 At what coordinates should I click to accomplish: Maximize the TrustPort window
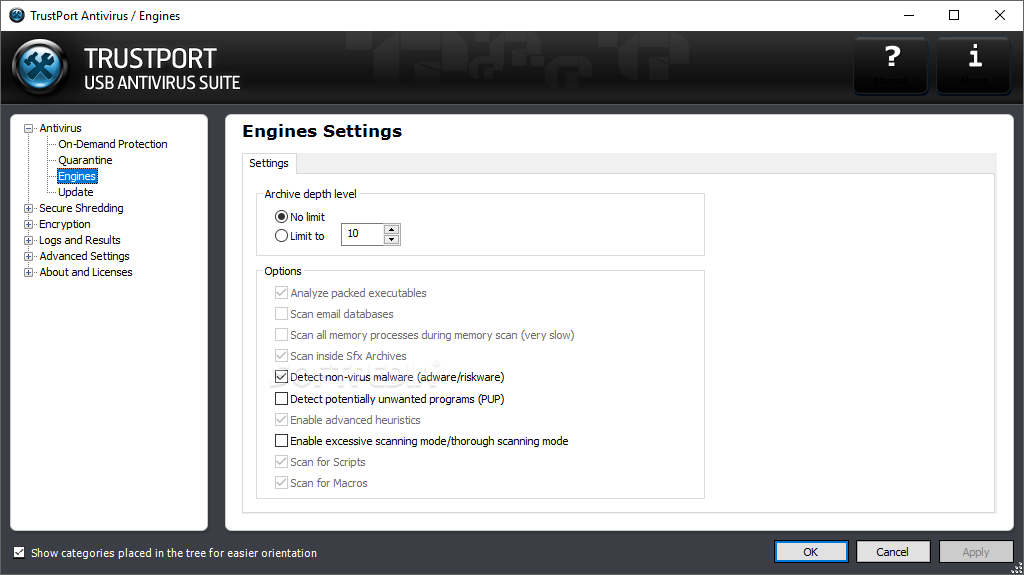[x=953, y=15]
